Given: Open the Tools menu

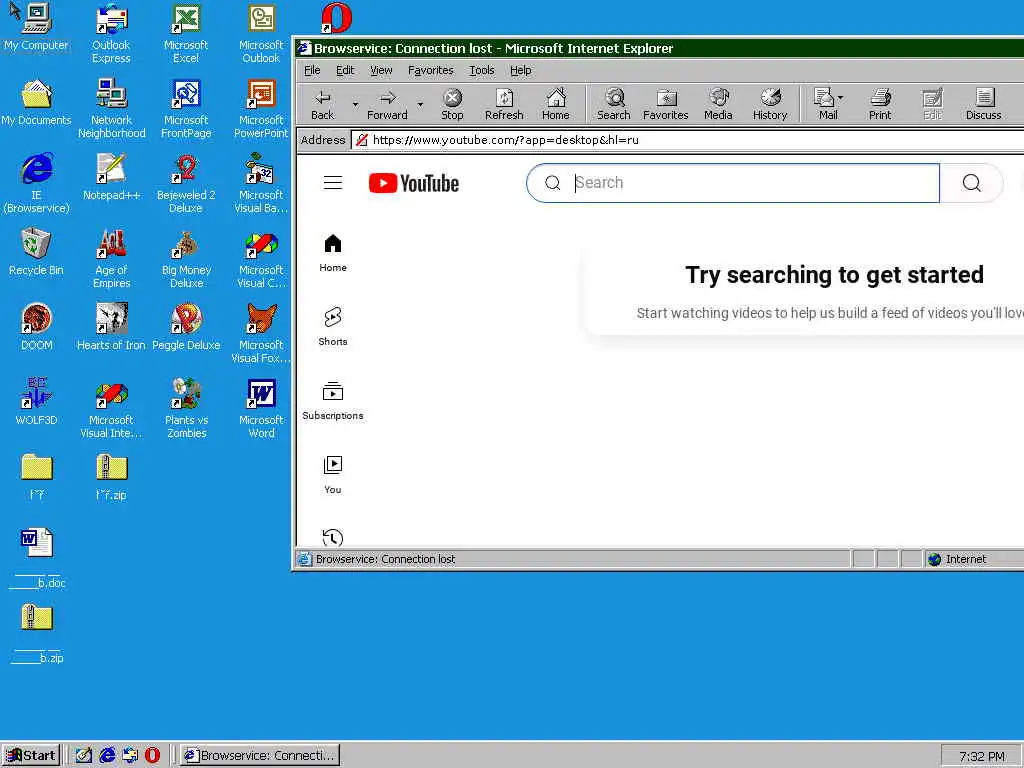Looking at the screenshot, I should tap(482, 70).
